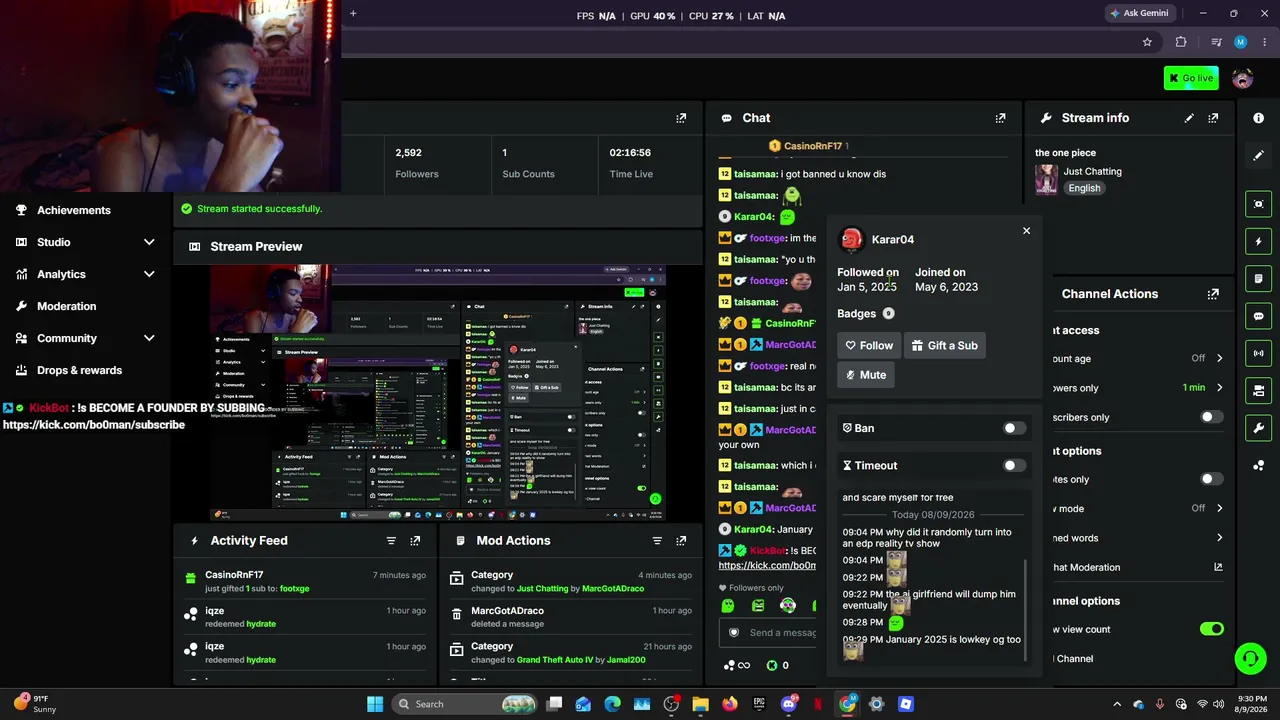The width and height of the screenshot is (1280, 720).
Task: Click the Badges count indicator
Action: [888, 314]
